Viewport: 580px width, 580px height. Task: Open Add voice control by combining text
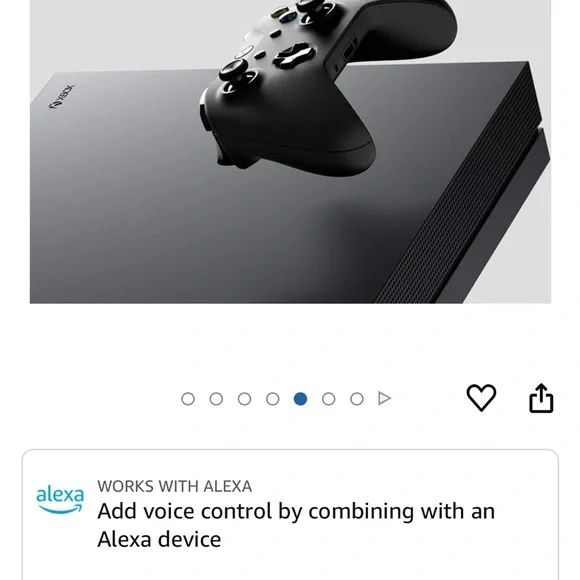pos(296,512)
